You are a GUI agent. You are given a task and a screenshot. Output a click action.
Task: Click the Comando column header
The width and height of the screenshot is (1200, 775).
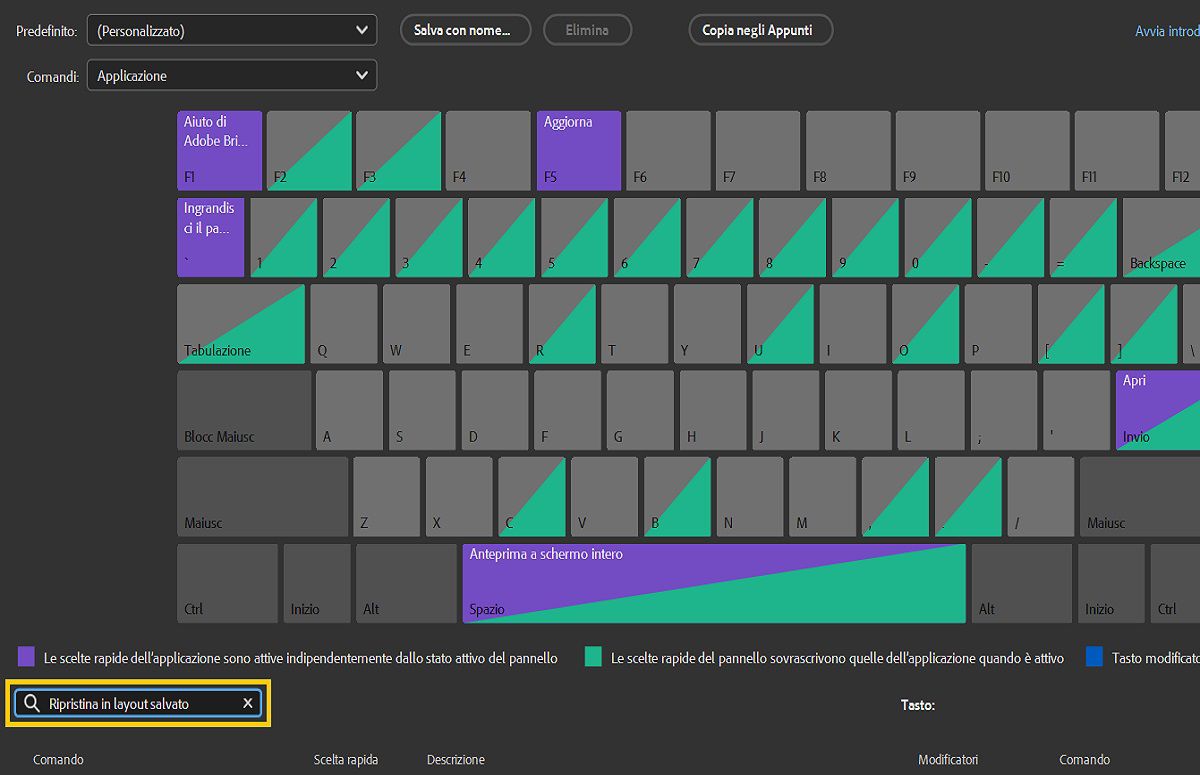click(x=58, y=759)
